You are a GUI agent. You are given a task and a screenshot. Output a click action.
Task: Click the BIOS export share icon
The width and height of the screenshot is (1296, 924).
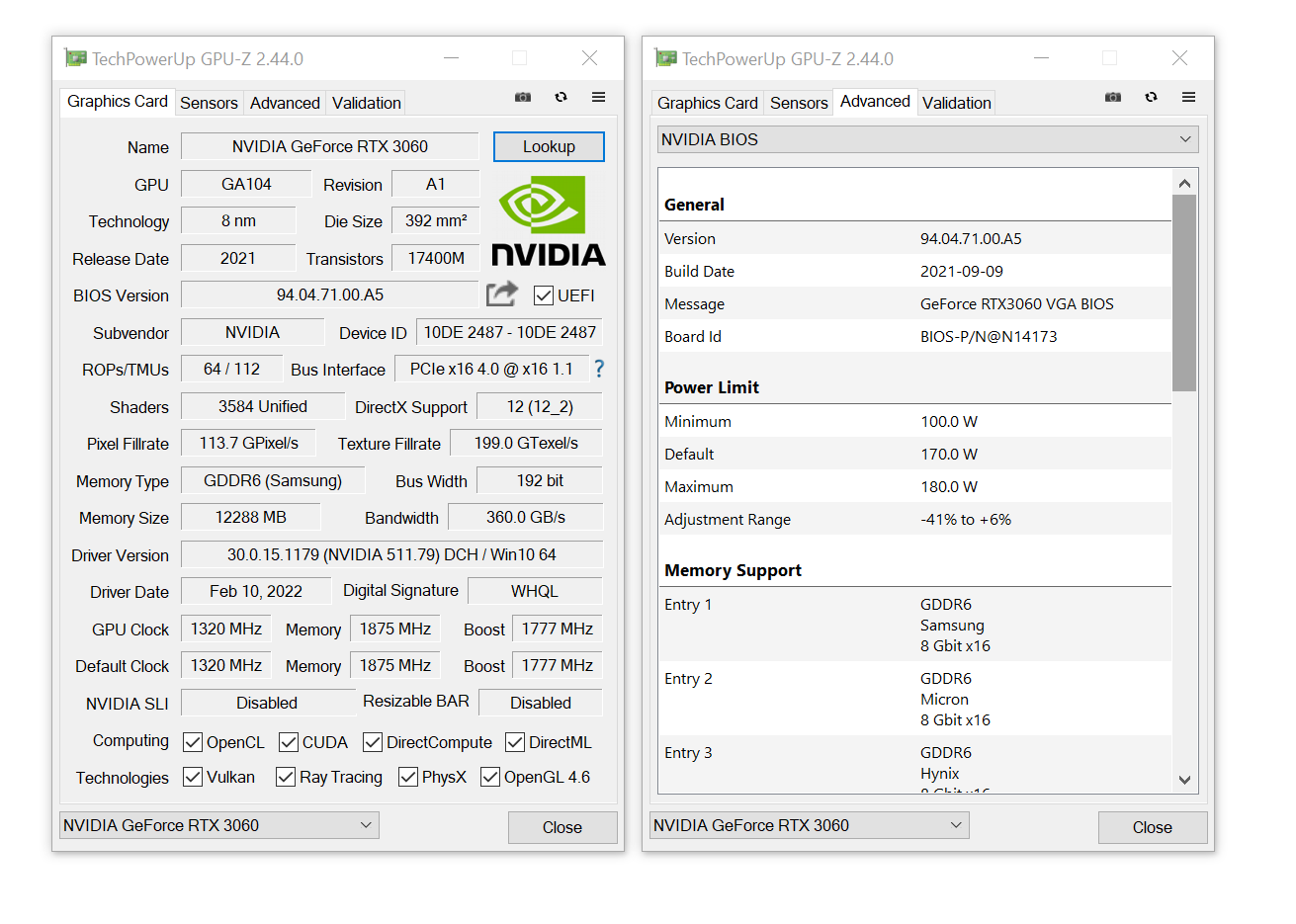[x=502, y=294]
